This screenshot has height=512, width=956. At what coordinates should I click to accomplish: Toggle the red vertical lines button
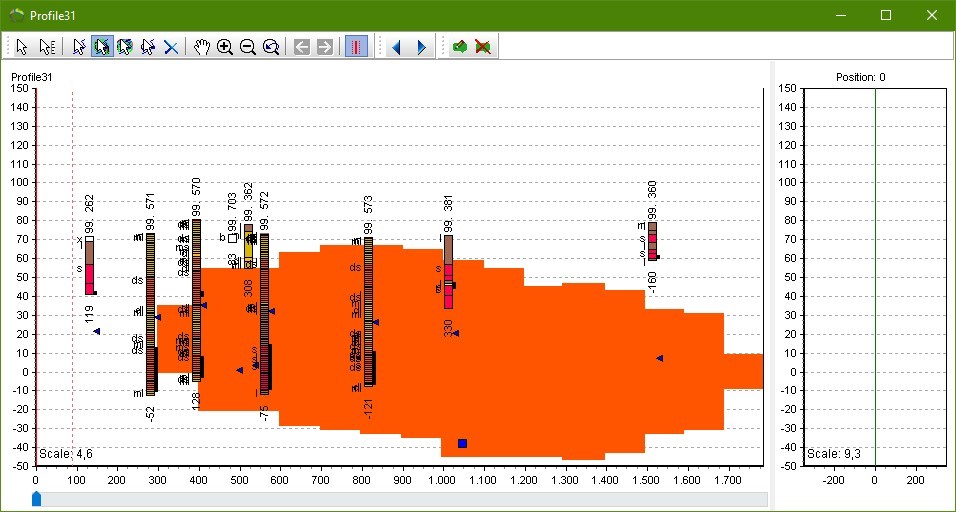tap(356, 47)
